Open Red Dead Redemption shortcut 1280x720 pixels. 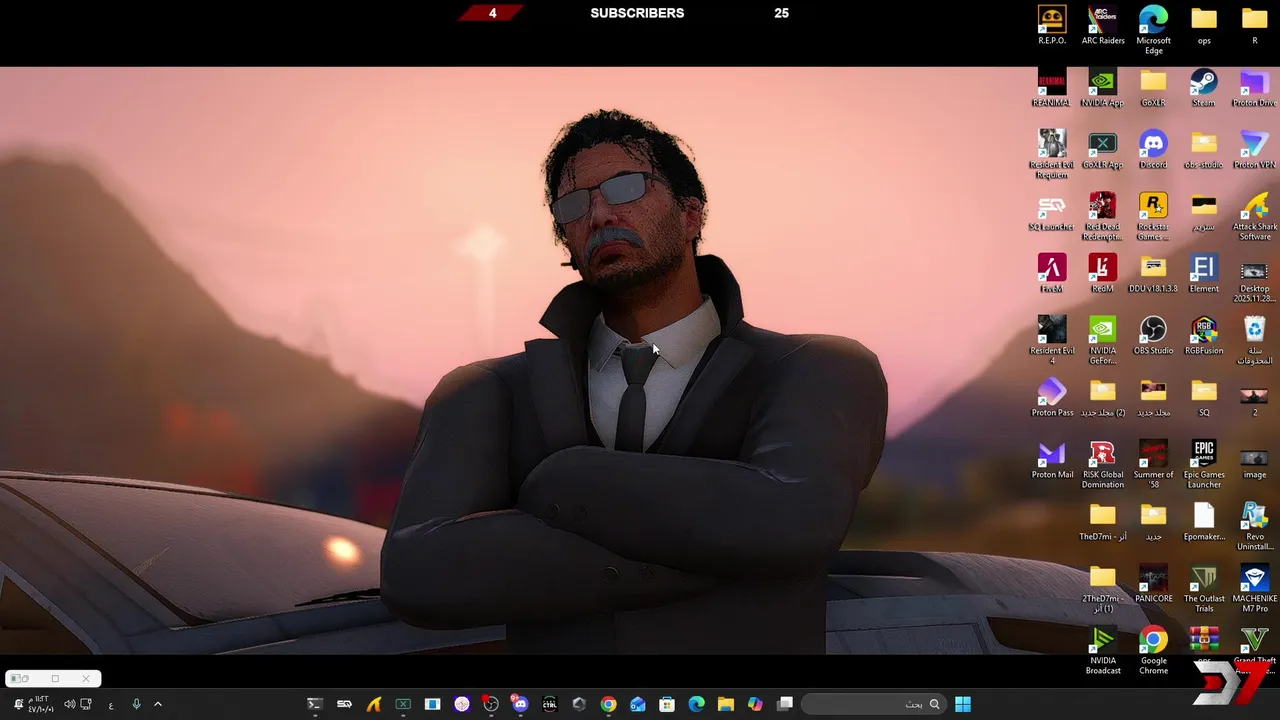tap(1102, 216)
